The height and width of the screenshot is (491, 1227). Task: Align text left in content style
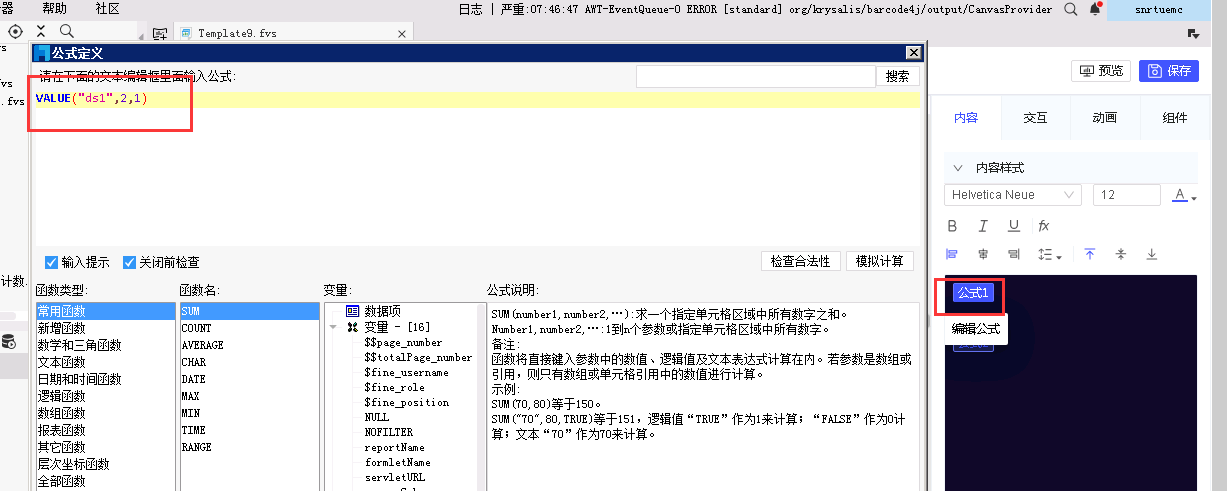pos(952,254)
